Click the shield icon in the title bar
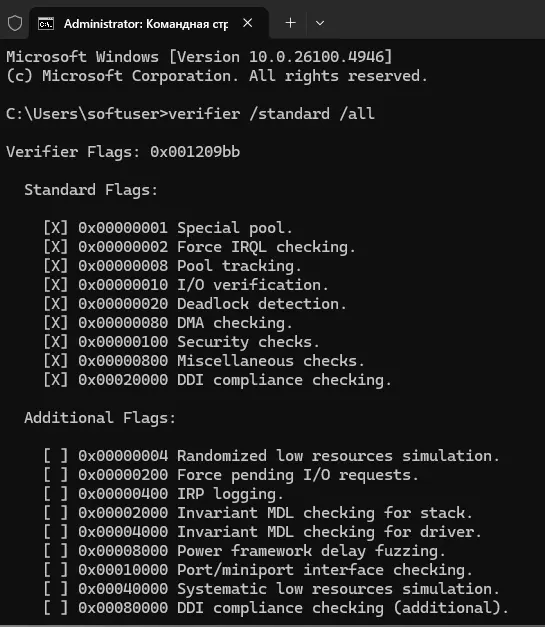Screen dimensions: 545x627 click(15, 23)
